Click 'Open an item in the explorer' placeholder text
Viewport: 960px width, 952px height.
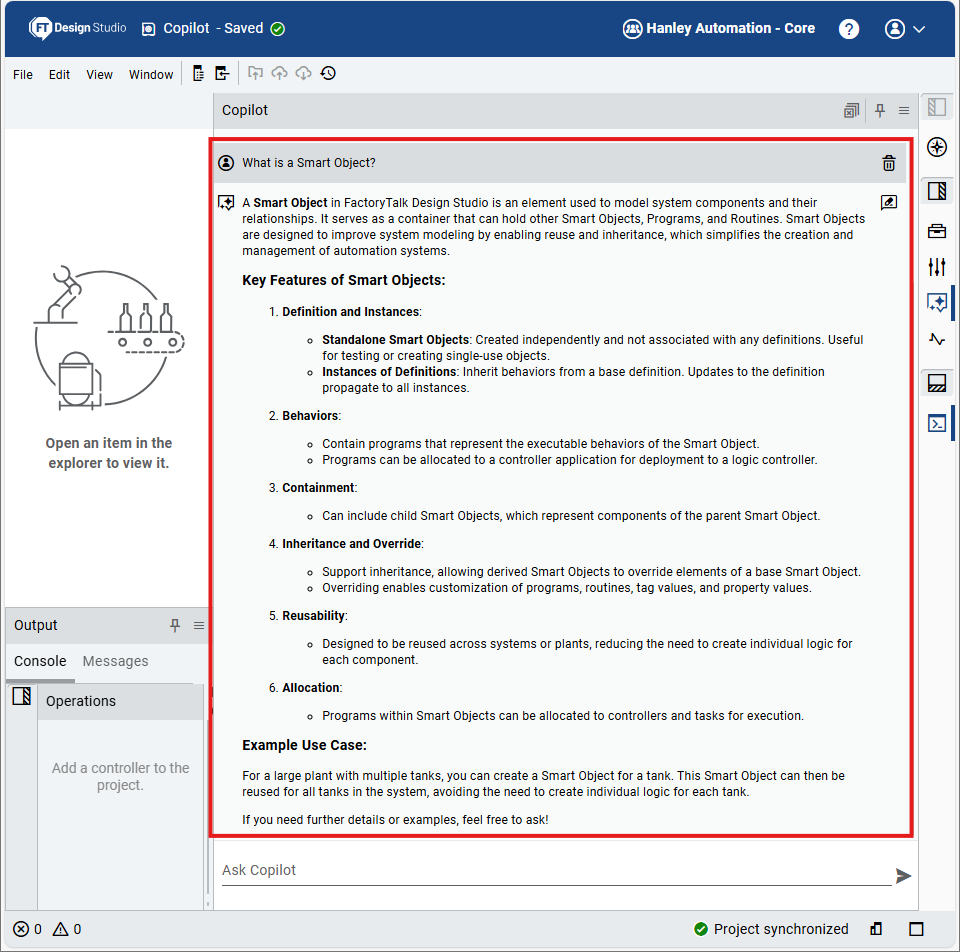pos(108,453)
